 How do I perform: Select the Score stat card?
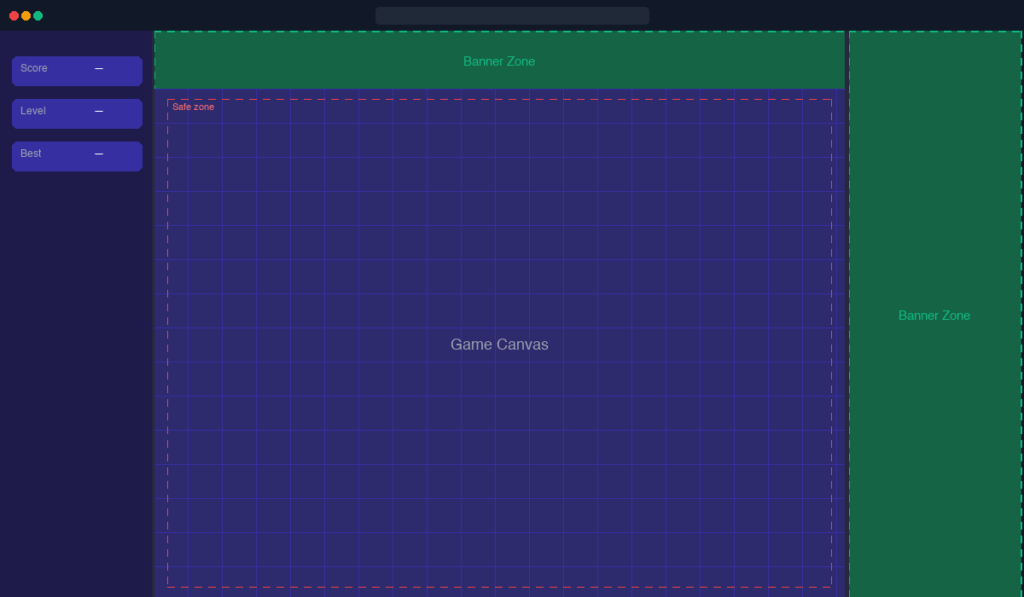77,71
